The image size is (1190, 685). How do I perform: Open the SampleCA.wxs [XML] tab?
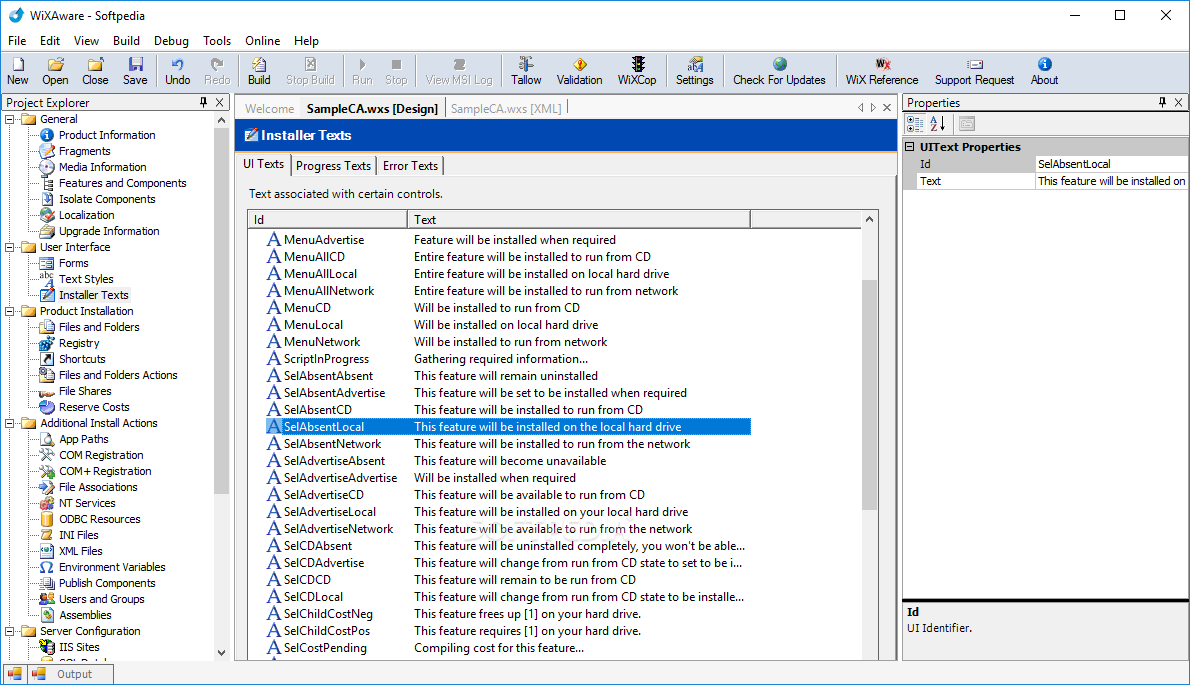(x=506, y=108)
